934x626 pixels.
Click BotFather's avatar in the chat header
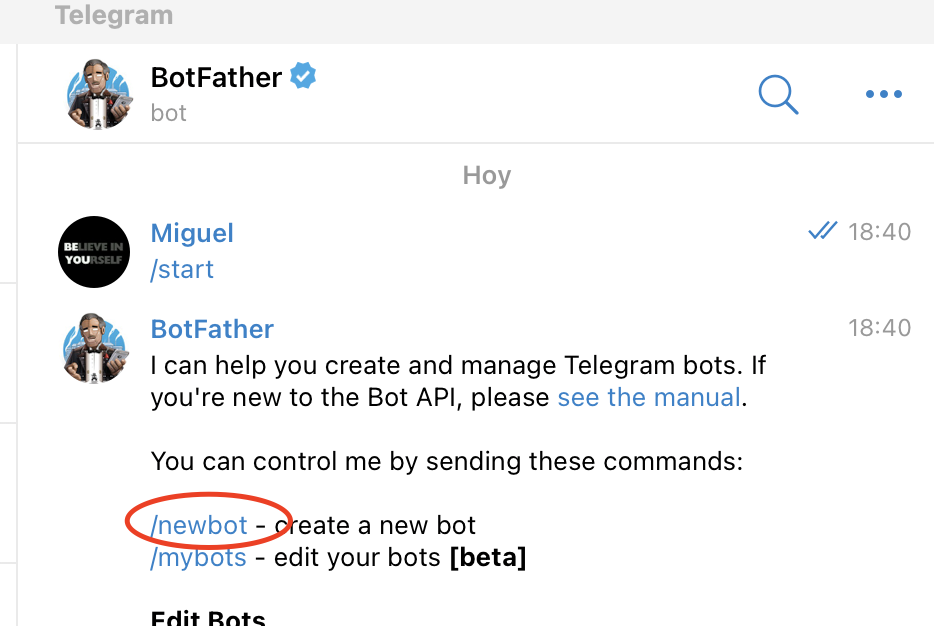coord(98,94)
